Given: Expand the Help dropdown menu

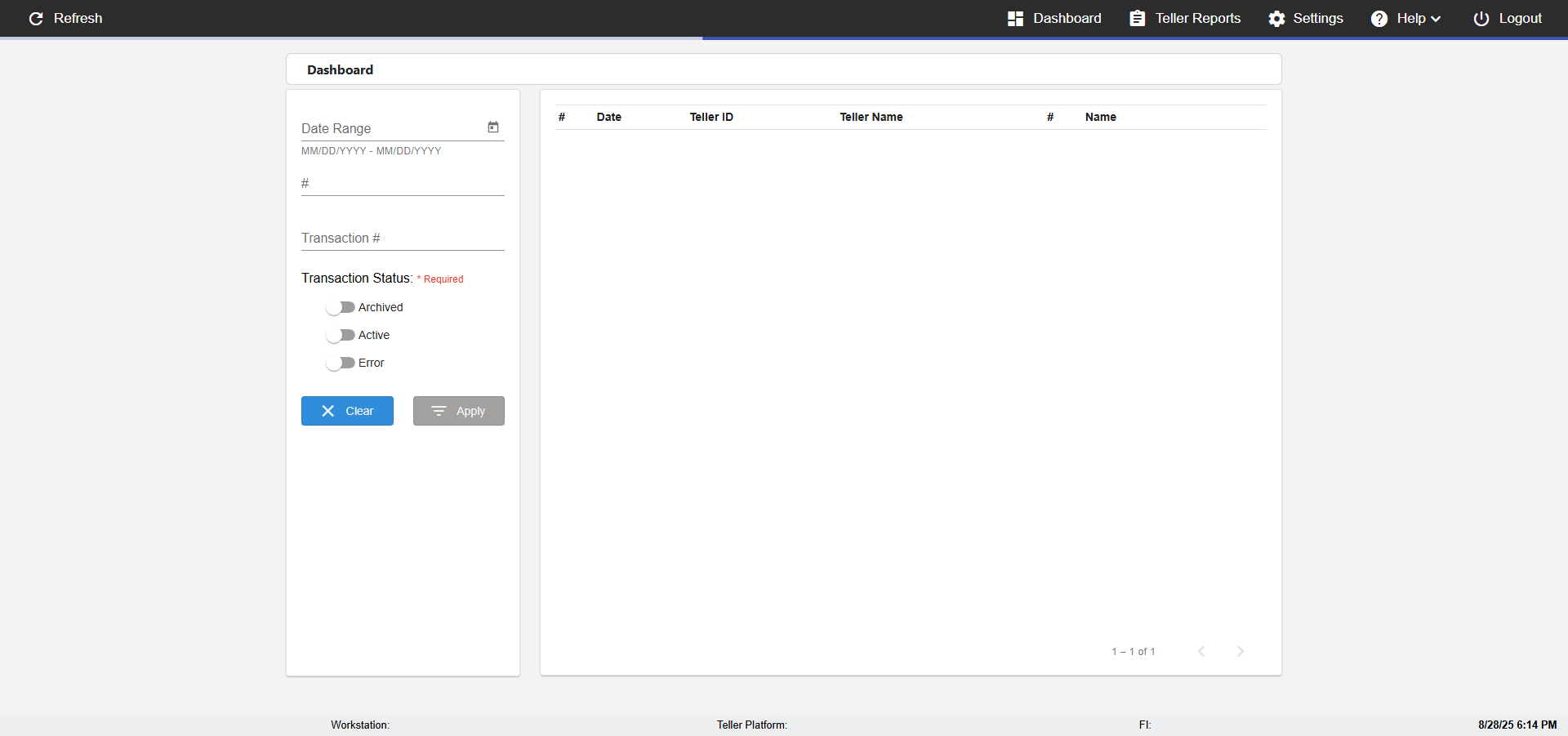Looking at the screenshot, I should 1405,18.
